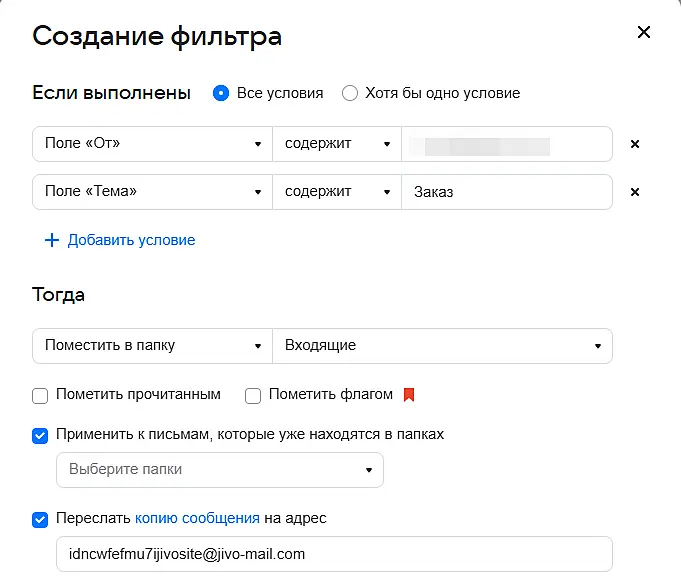Click the plus icon to add condition

pos(52,240)
